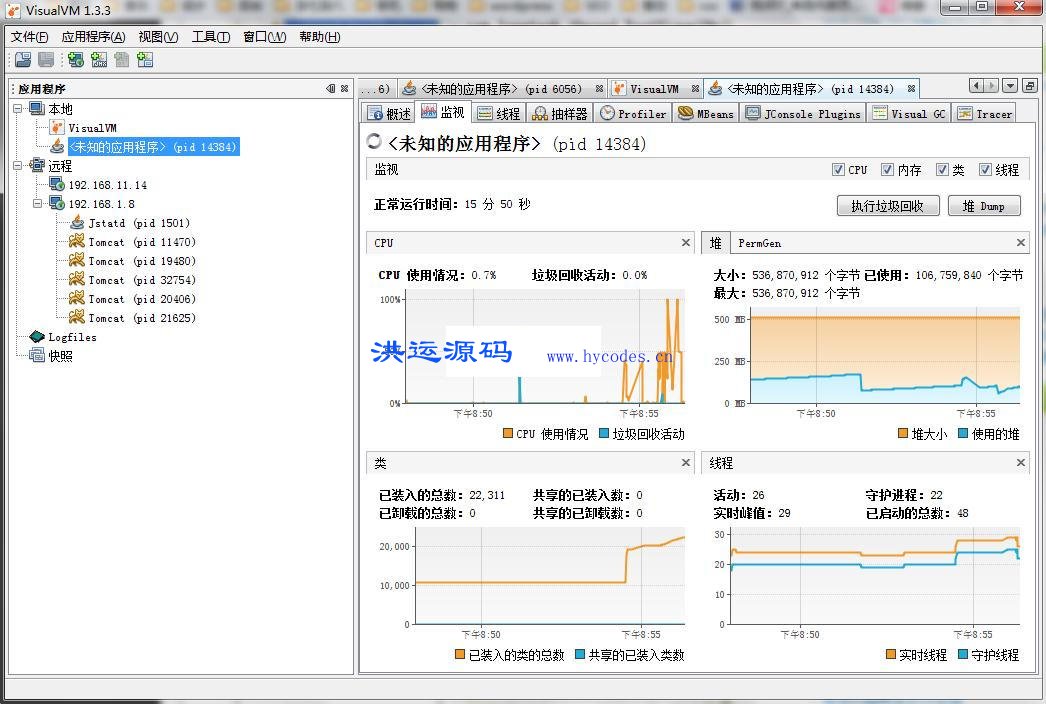Switch to the Profiler tab
1046x704 pixels.
pos(633,113)
